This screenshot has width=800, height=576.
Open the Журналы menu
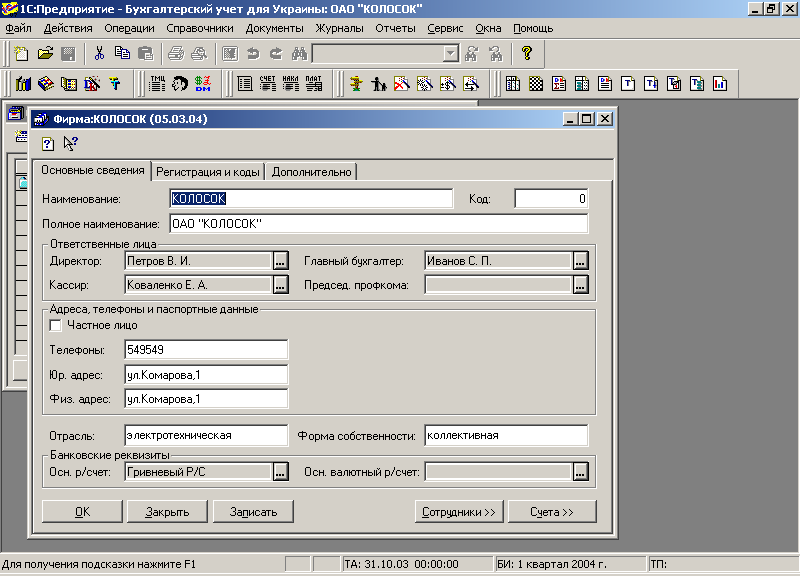pos(339,29)
